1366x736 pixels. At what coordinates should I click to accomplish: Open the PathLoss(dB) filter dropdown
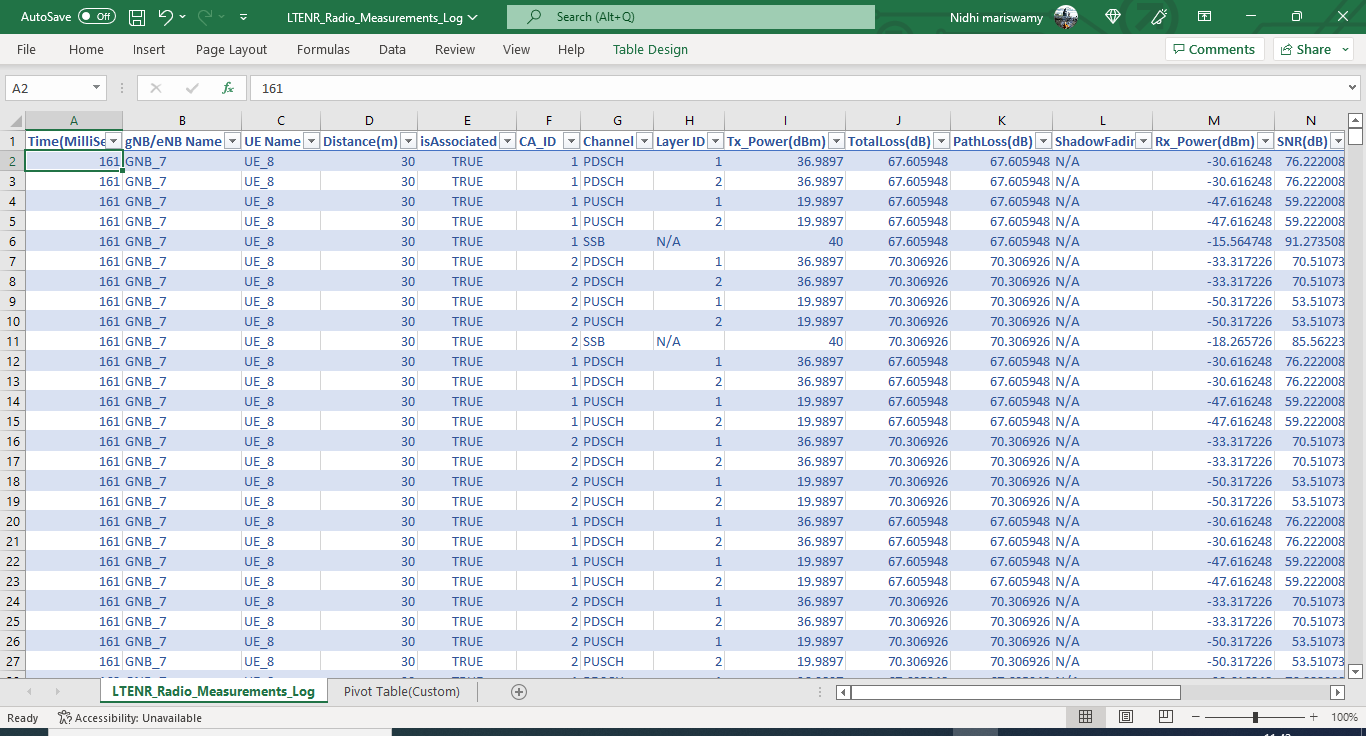pyautogui.click(x=1043, y=141)
